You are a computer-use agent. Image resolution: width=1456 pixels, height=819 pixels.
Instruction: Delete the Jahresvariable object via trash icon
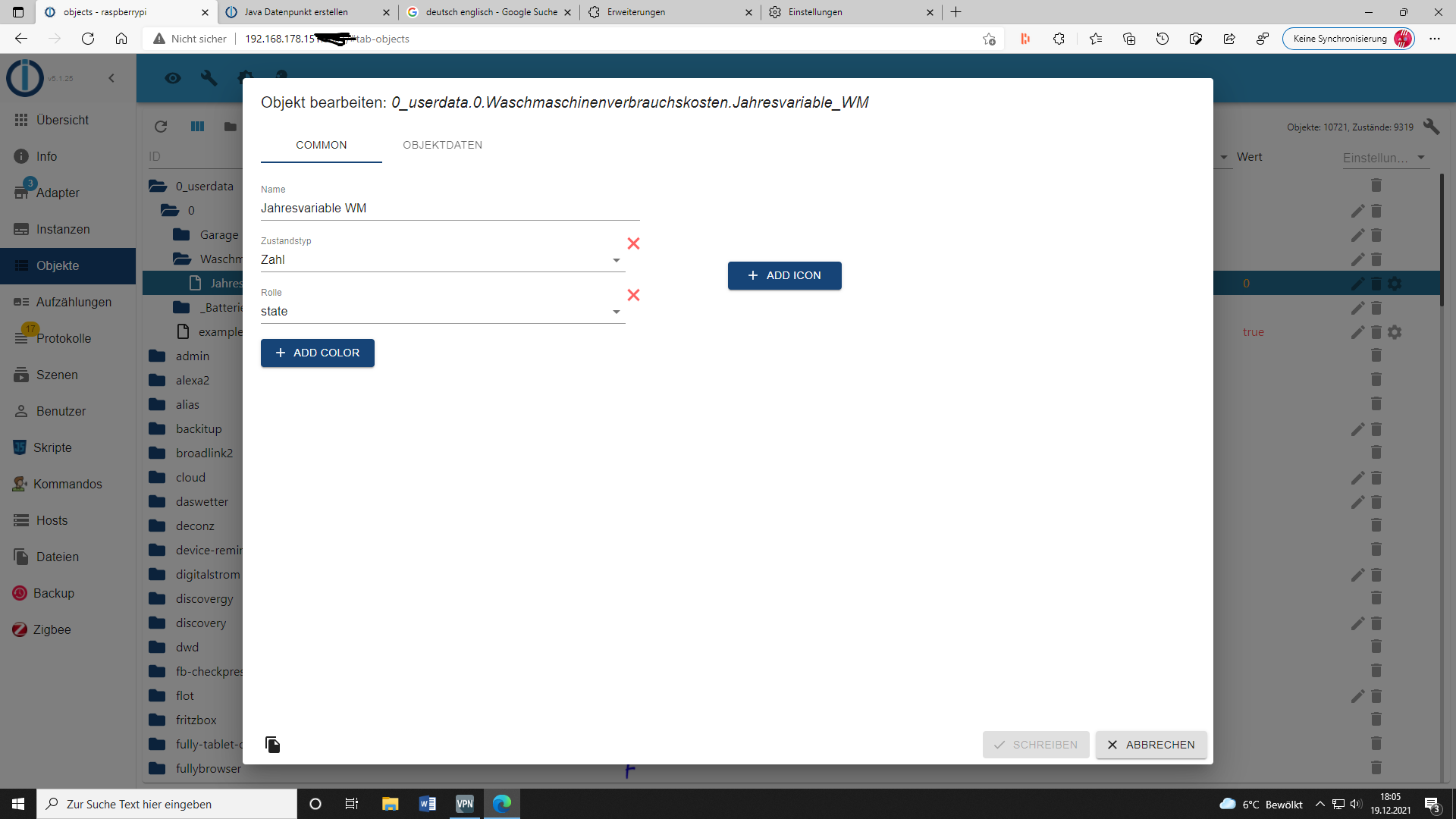(1376, 284)
